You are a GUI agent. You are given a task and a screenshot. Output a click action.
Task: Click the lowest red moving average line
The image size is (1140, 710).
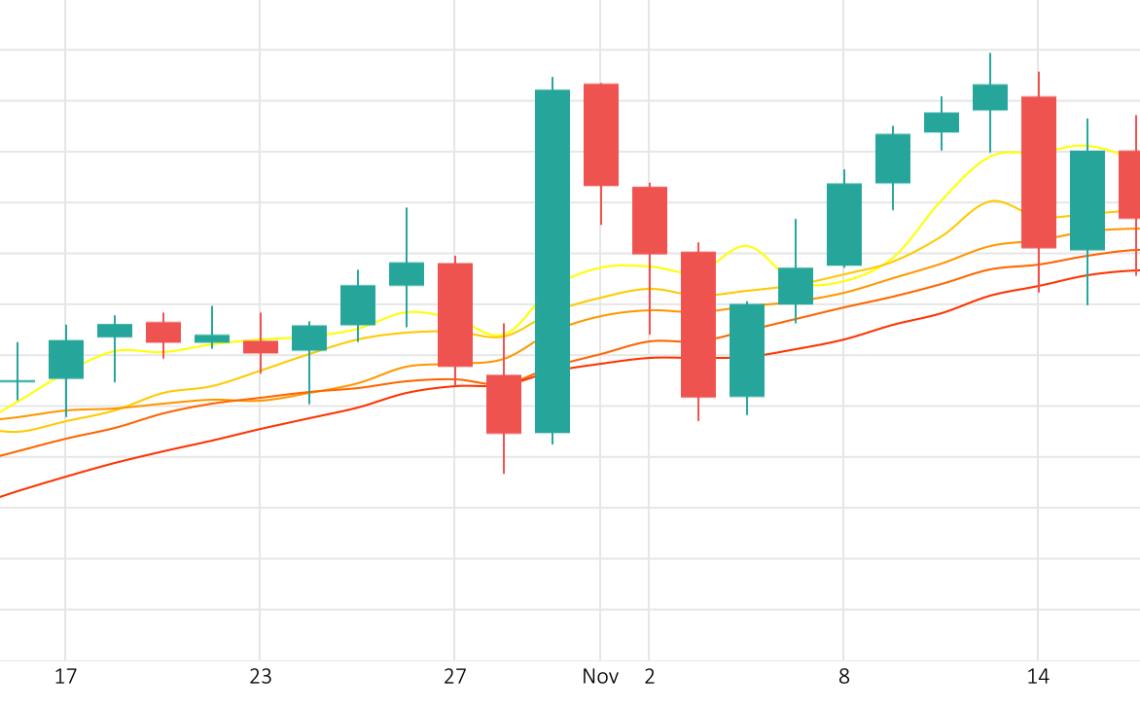click(200, 444)
